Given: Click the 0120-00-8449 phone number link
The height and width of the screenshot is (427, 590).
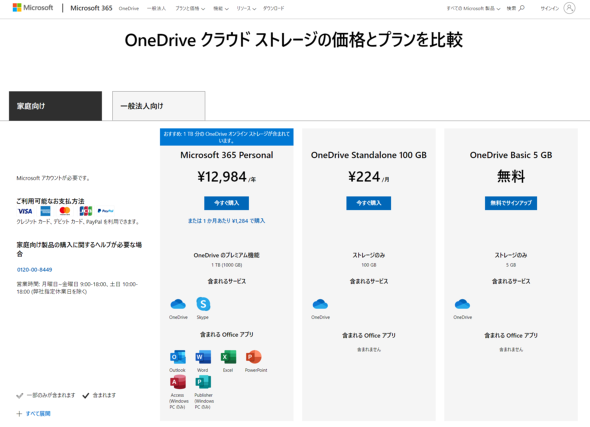Looking at the screenshot, I should (35, 270).
